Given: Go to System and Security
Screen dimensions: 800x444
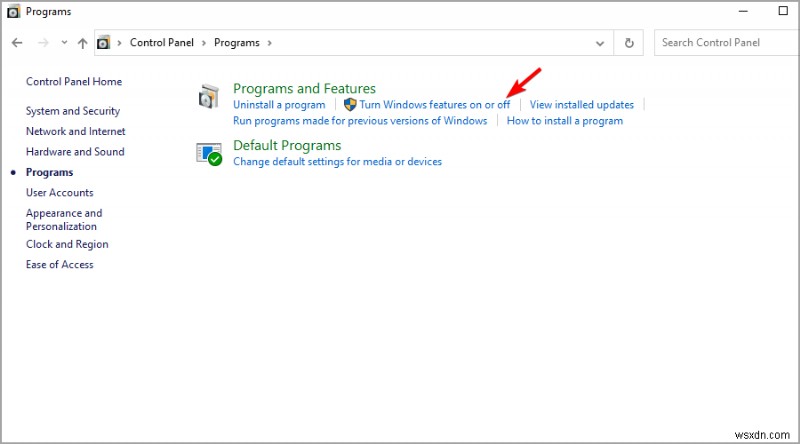Looking at the screenshot, I should 73,111.
